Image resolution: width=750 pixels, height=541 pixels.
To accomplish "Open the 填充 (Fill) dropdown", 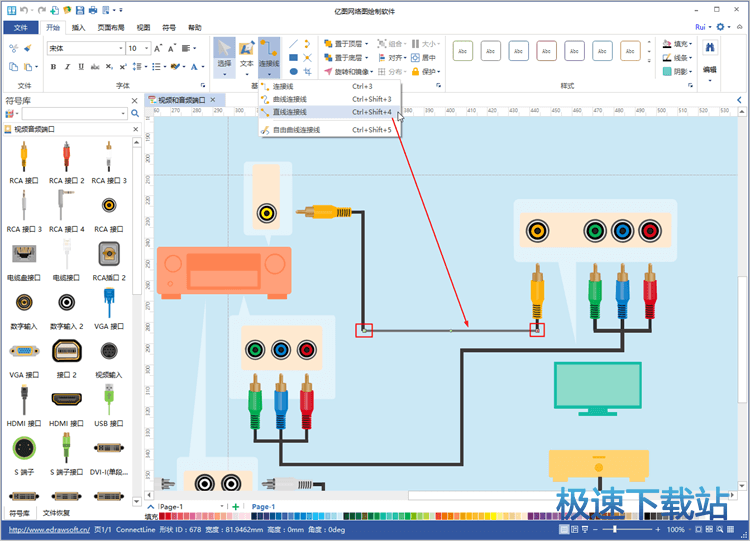I will tap(682, 44).
